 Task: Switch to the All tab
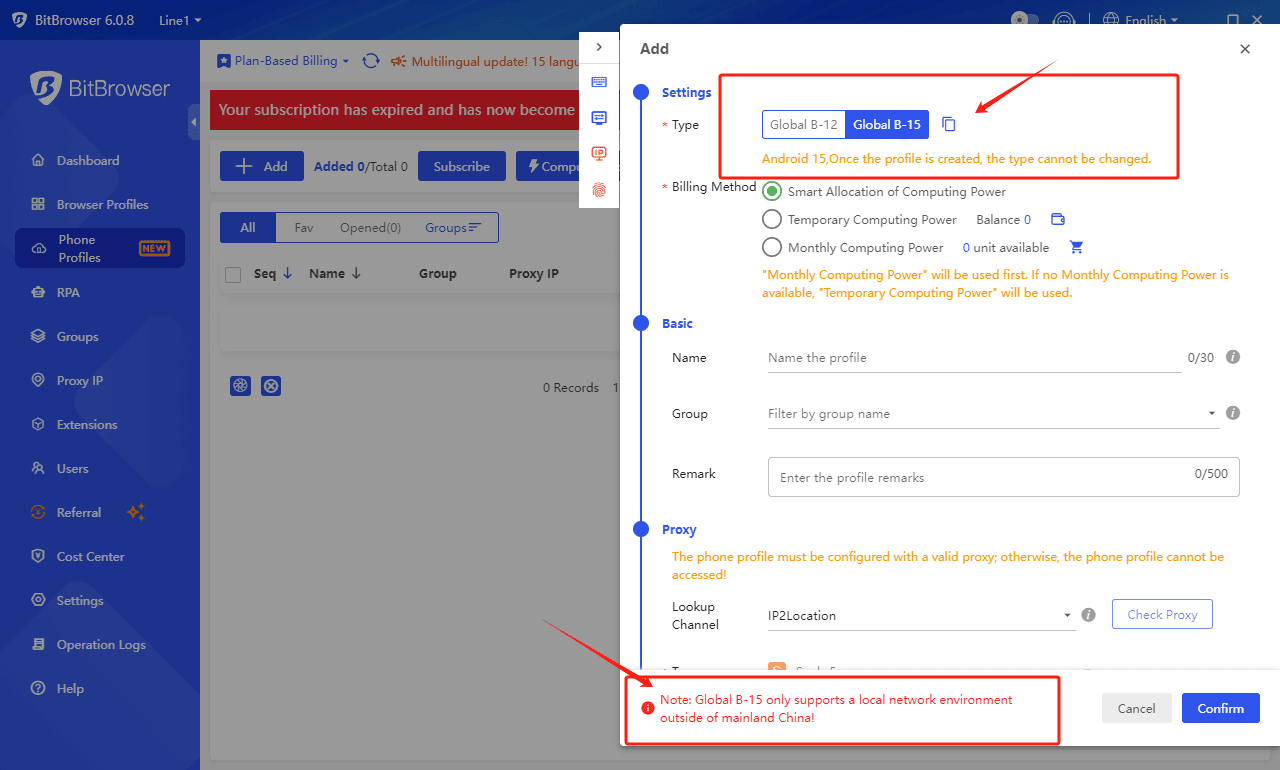tap(248, 228)
